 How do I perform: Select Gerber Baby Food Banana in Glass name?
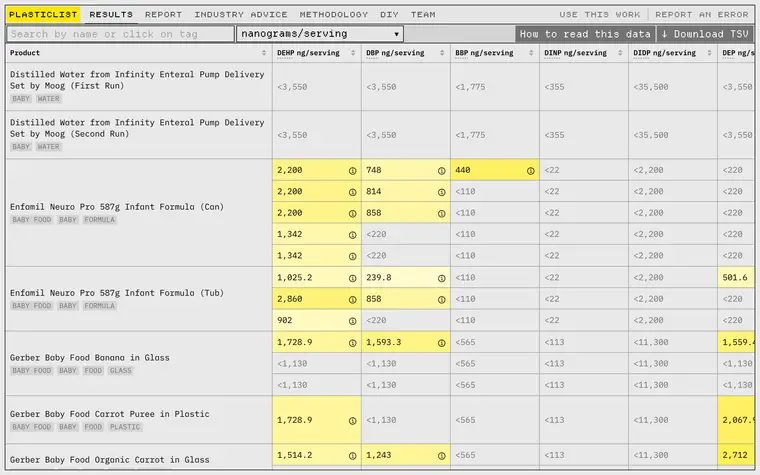(x=90, y=358)
